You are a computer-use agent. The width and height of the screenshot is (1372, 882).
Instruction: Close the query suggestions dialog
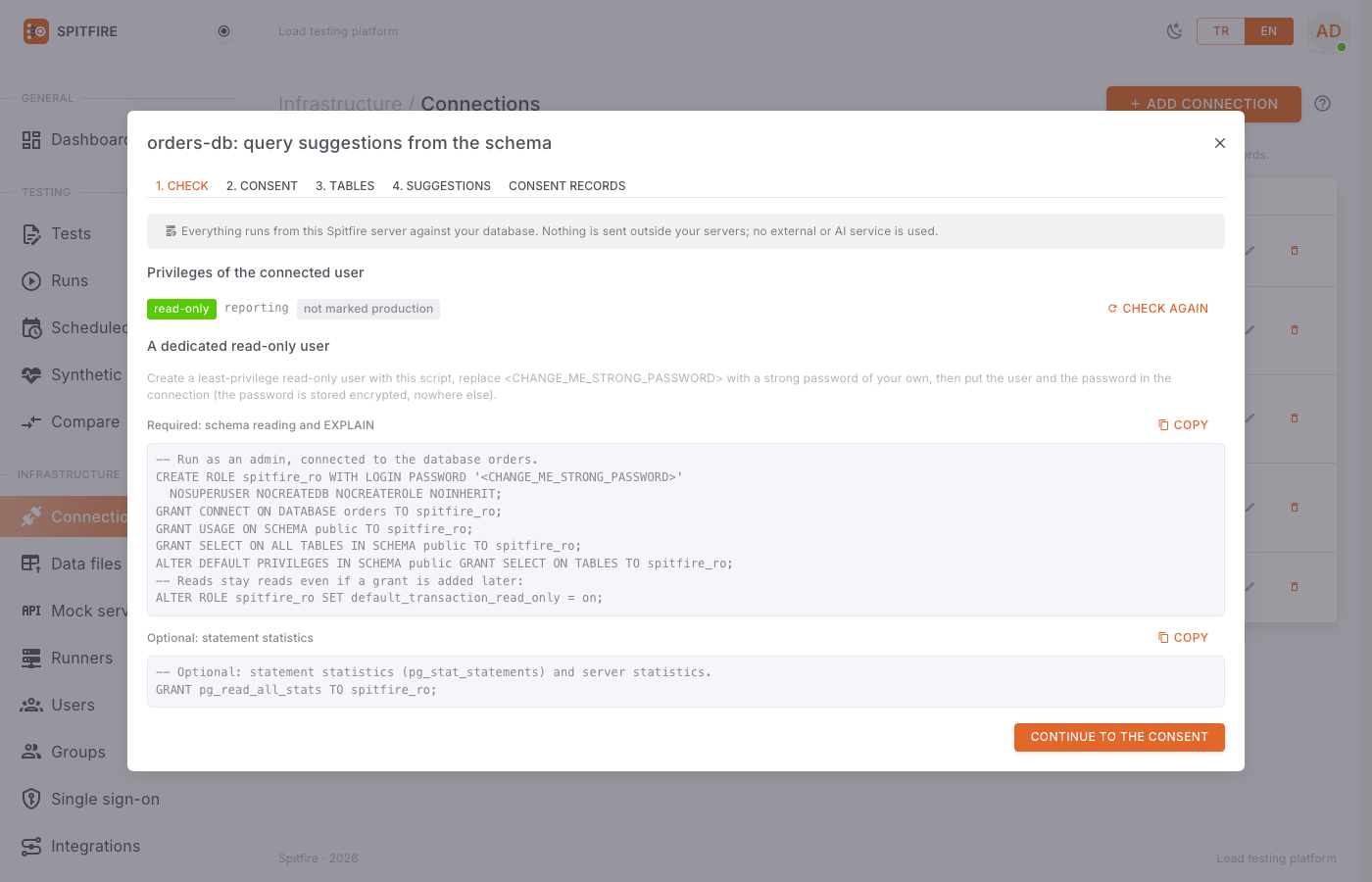pyautogui.click(x=1220, y=143)
